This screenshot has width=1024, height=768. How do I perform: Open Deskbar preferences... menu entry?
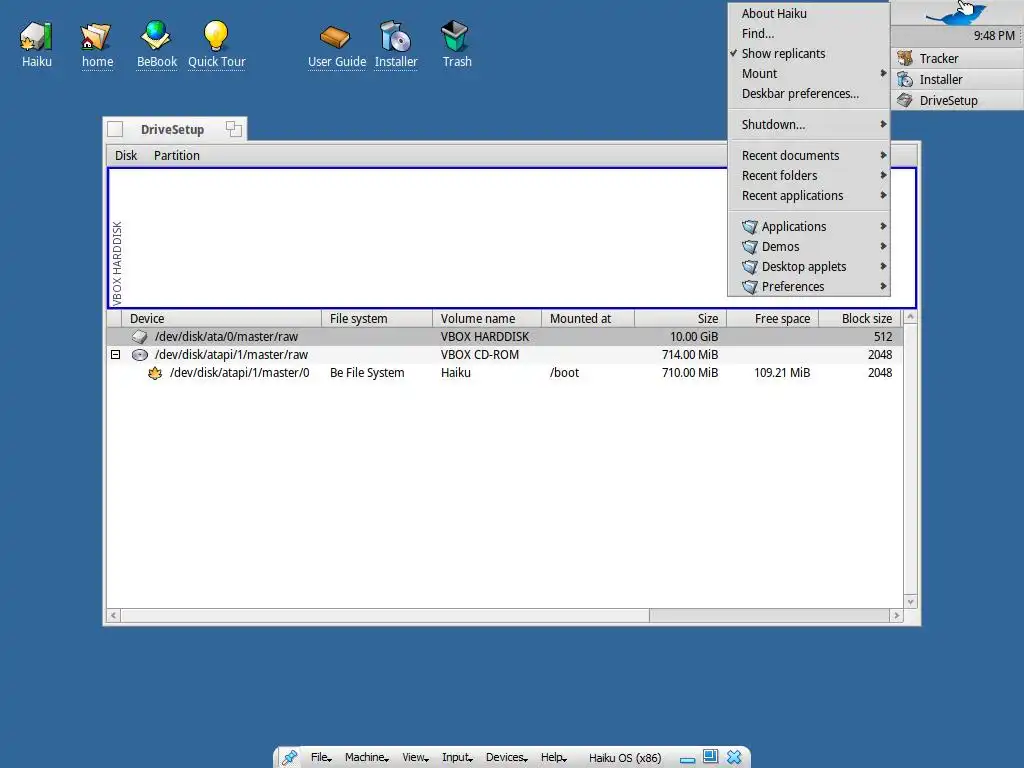point(808,94)
